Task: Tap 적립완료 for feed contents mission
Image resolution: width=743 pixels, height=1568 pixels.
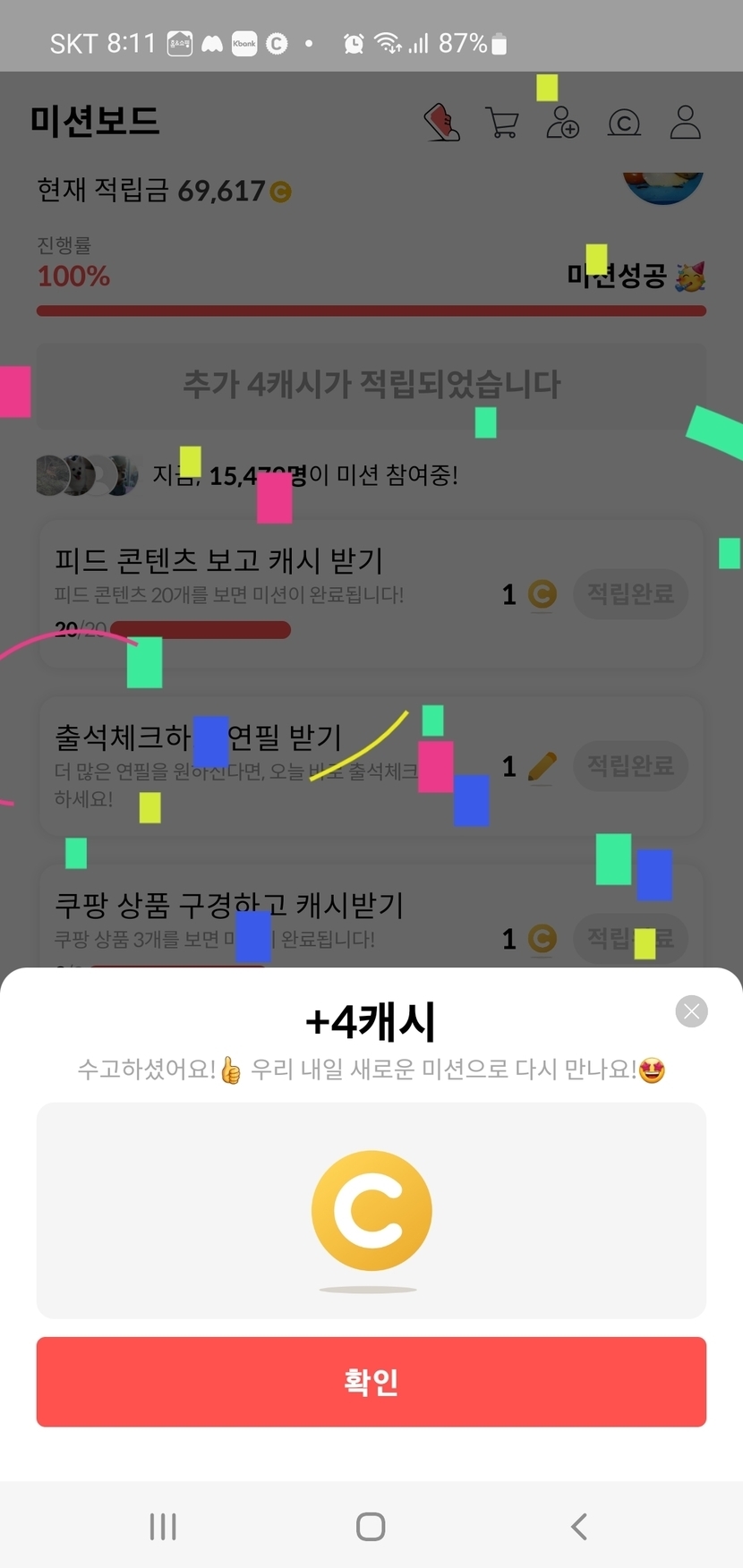Action: pyautogui.click(x=630, y=593)
